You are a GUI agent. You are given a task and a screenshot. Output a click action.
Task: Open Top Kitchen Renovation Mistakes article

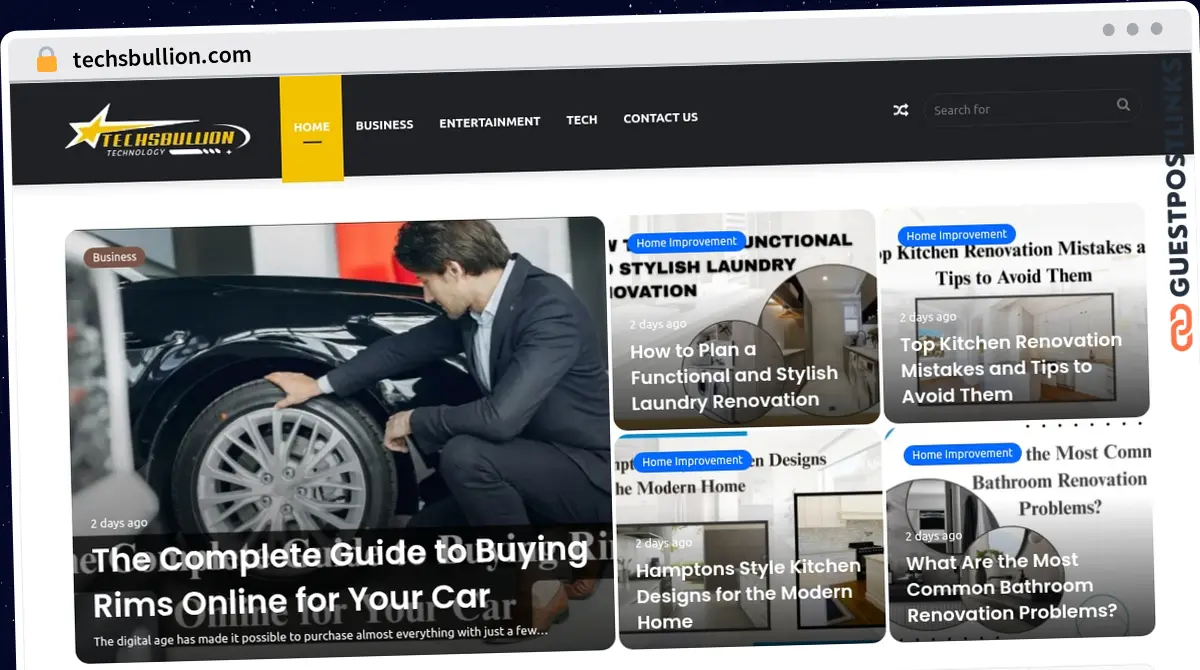coord(1010,368)
